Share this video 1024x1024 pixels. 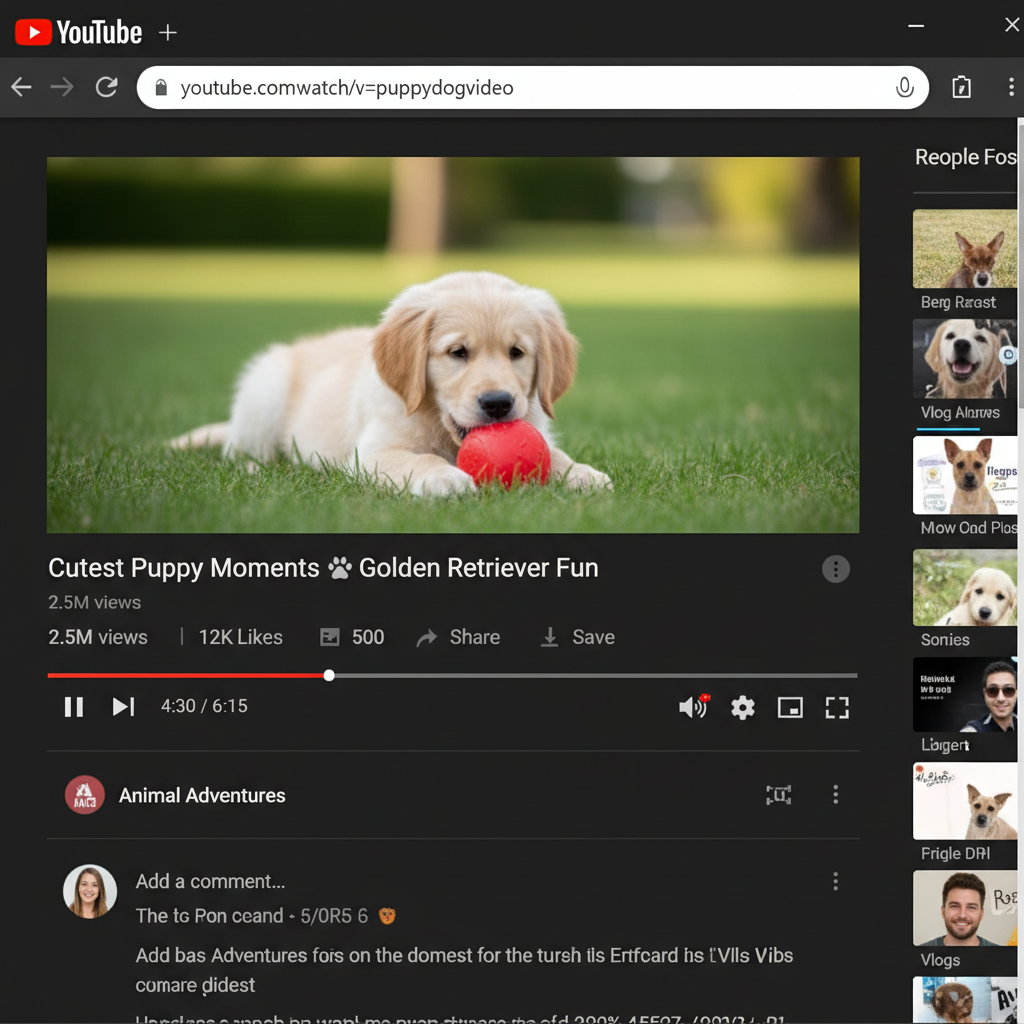tap(458, 637)
